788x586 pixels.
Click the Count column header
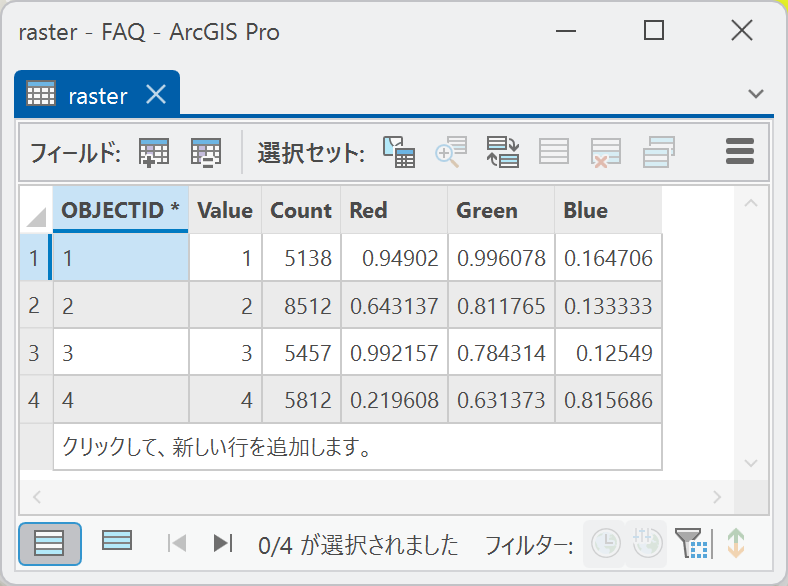pos(300,210)
